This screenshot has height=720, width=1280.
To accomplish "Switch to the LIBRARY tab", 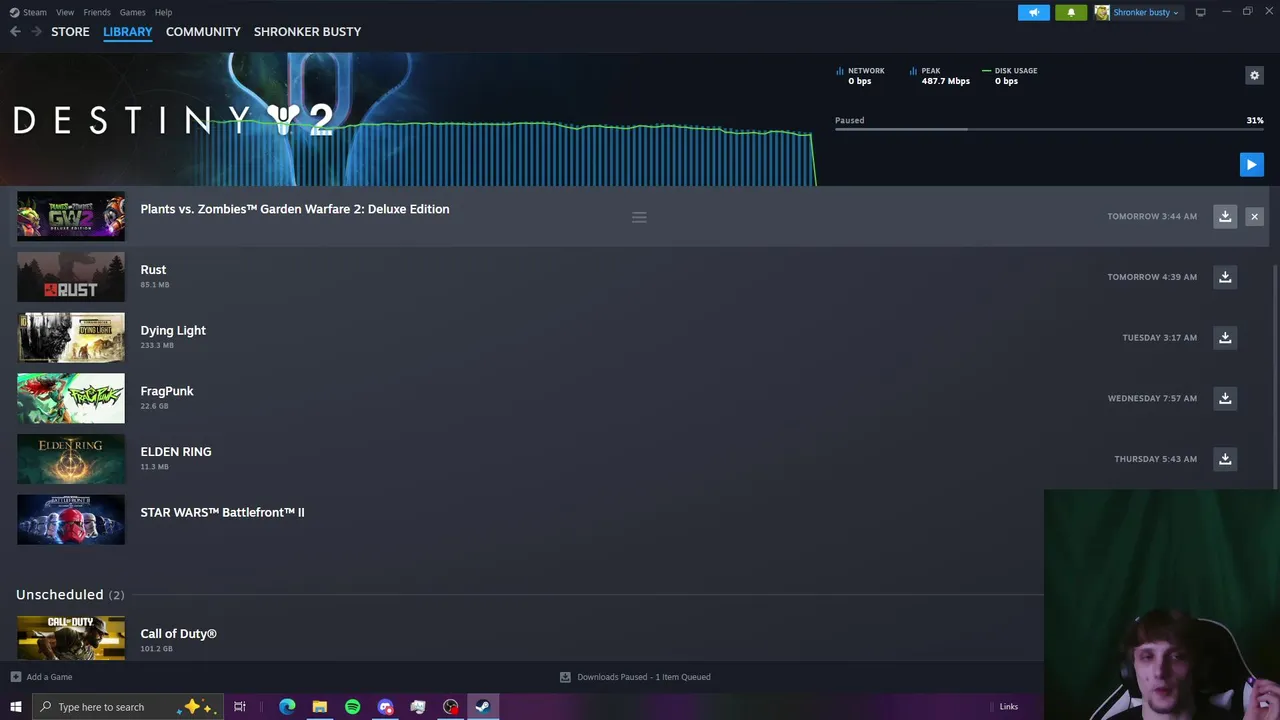I will coord(128,32).
